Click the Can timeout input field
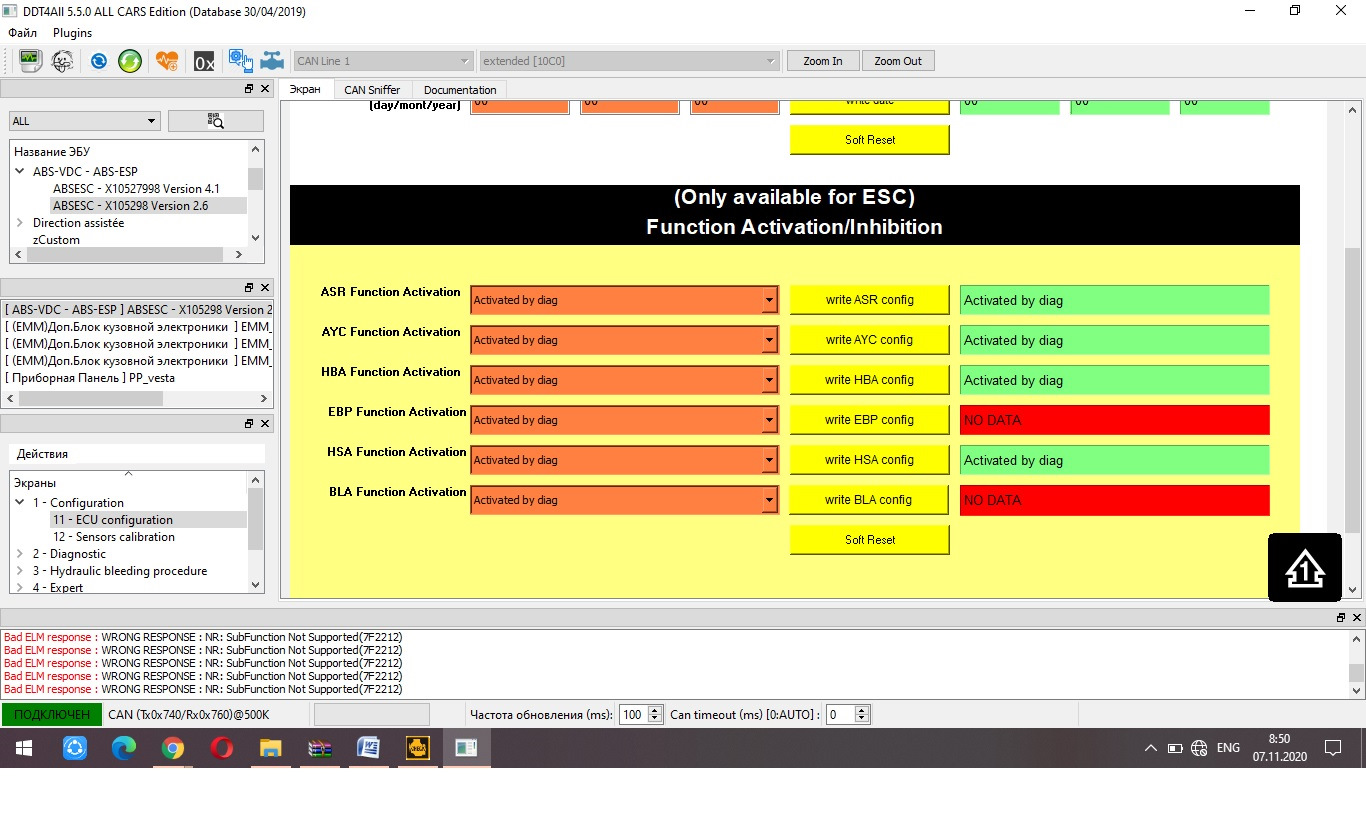This screenshot has height=828, width=1366. (839, 715)
